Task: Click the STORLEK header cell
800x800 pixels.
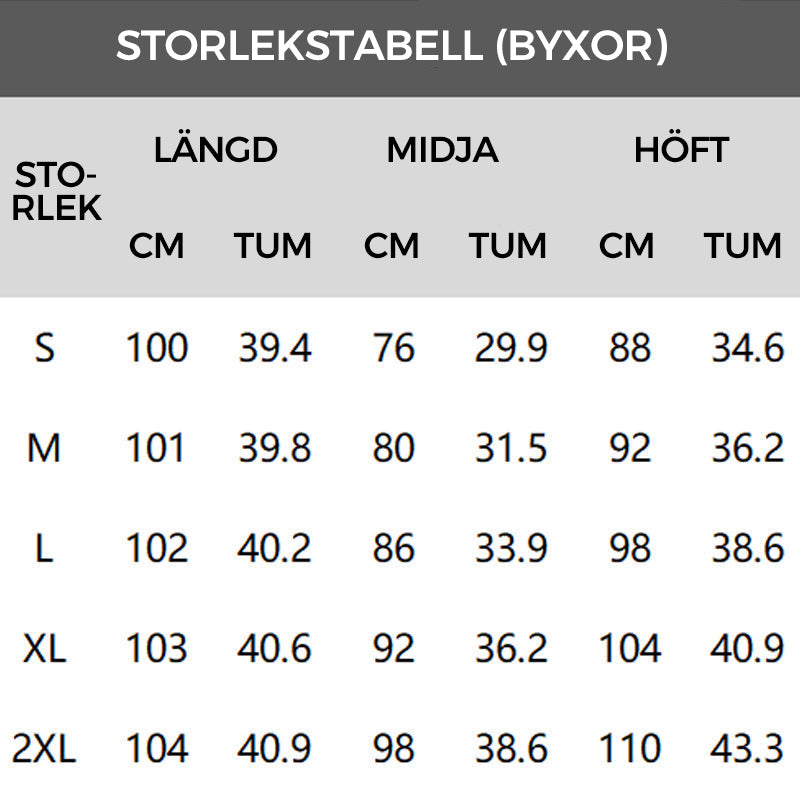Action: pos(58,191)
